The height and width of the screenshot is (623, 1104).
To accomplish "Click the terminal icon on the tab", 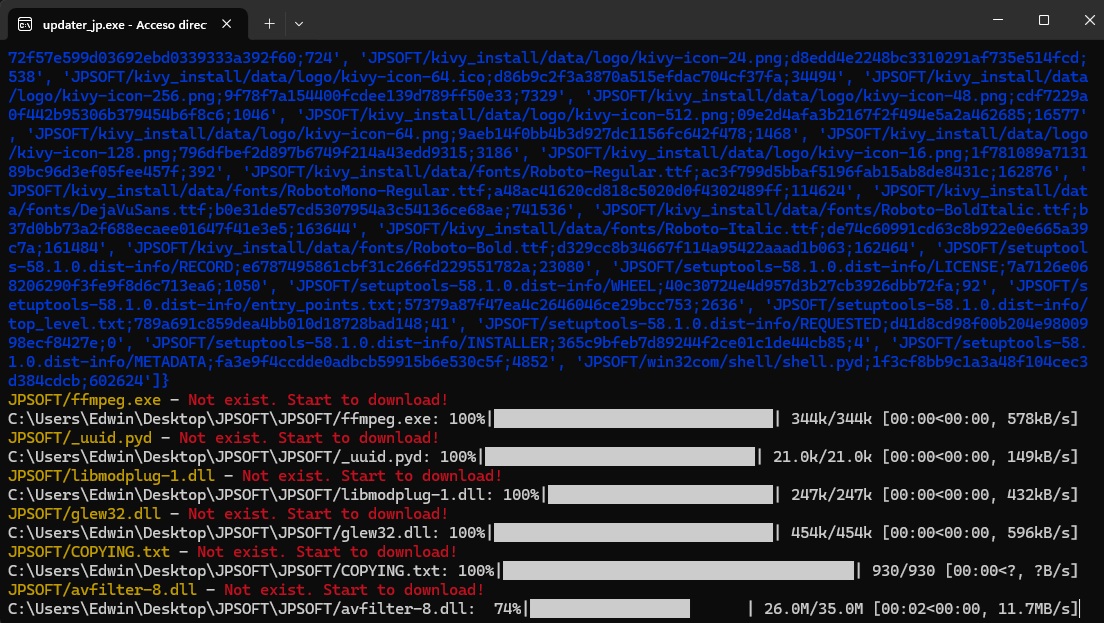I will click(25, 24).
